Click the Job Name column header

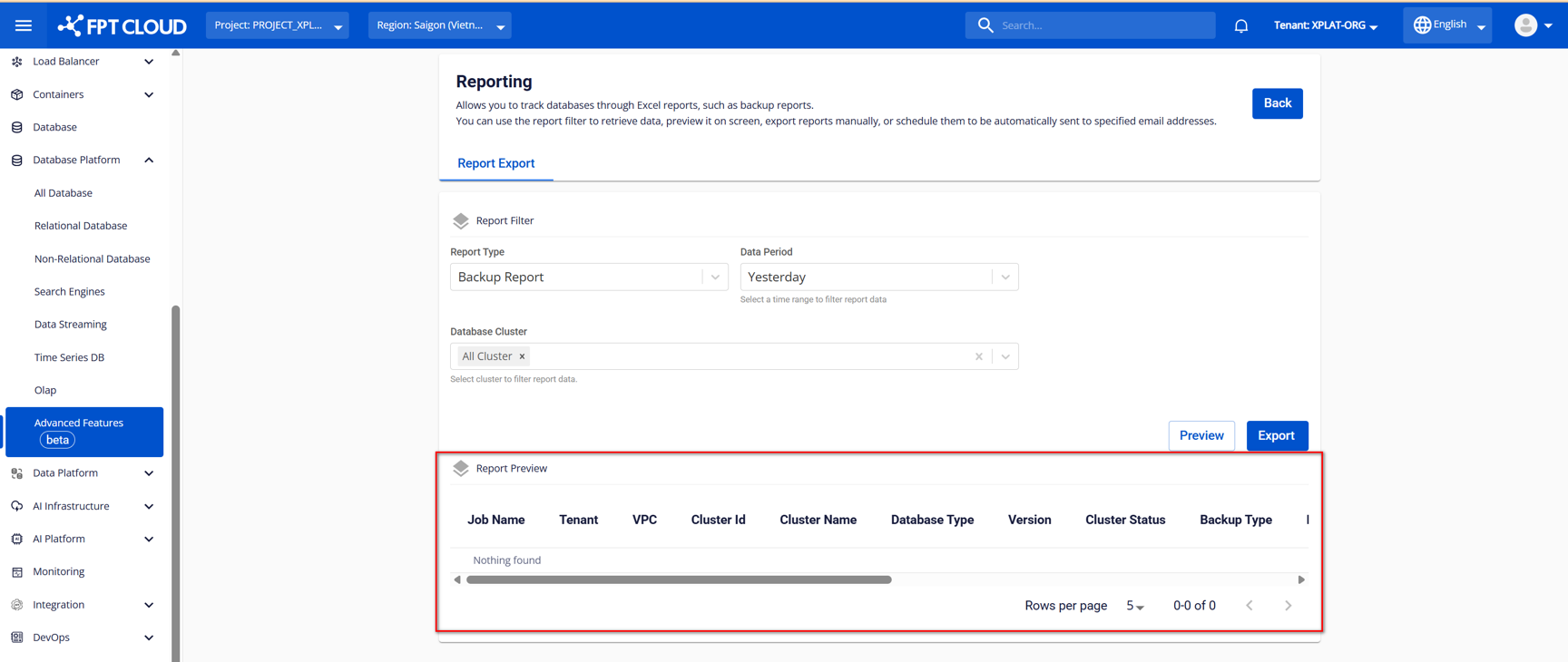[496, 520]
